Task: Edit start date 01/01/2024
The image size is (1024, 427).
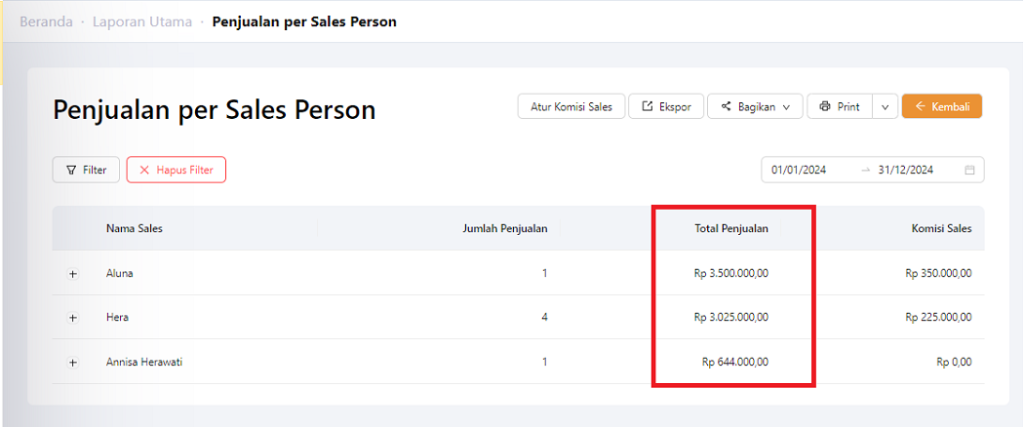Action: point(799,170)
